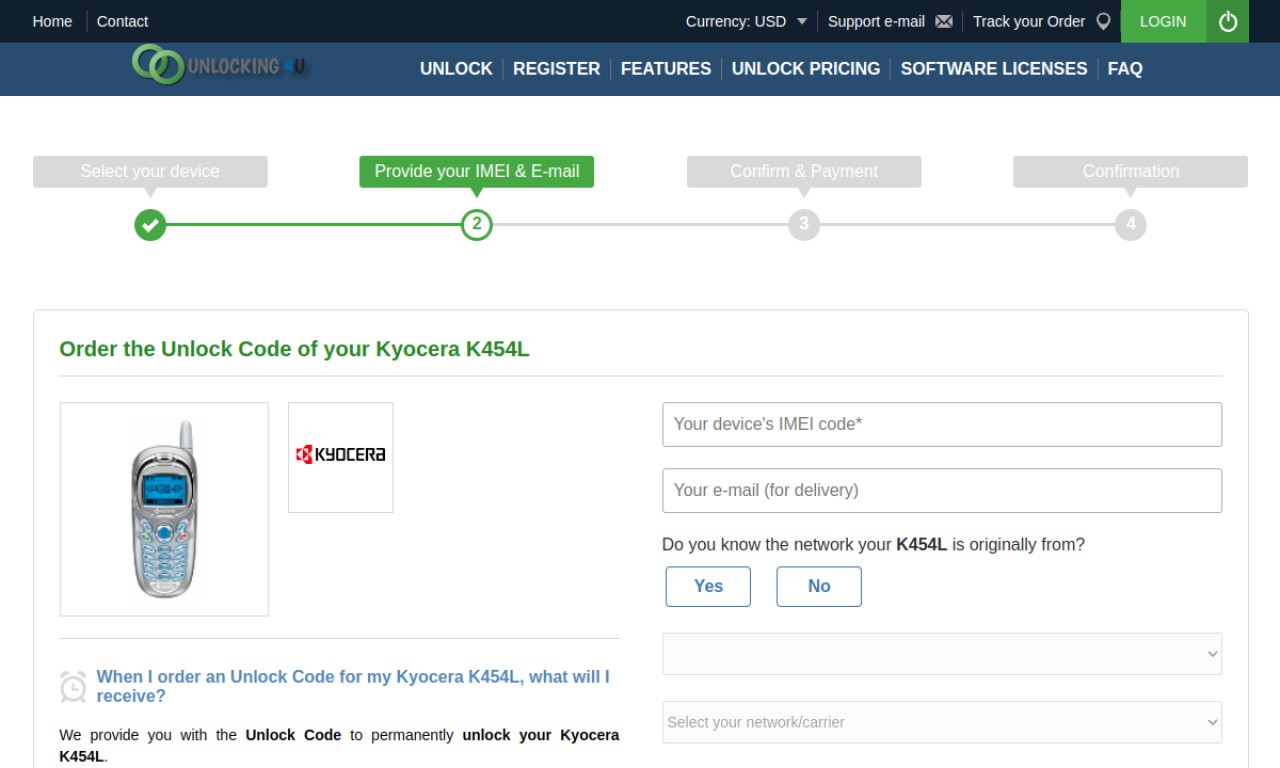Click the location pin beside Track your Order
1280x768 pixels.
[1103, 21]
